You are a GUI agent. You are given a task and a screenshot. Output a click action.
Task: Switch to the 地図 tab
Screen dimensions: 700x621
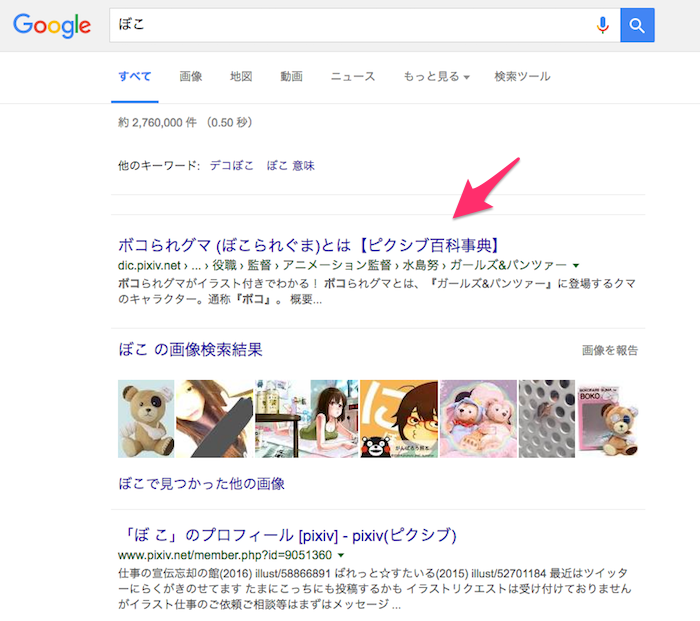(241, 76)
